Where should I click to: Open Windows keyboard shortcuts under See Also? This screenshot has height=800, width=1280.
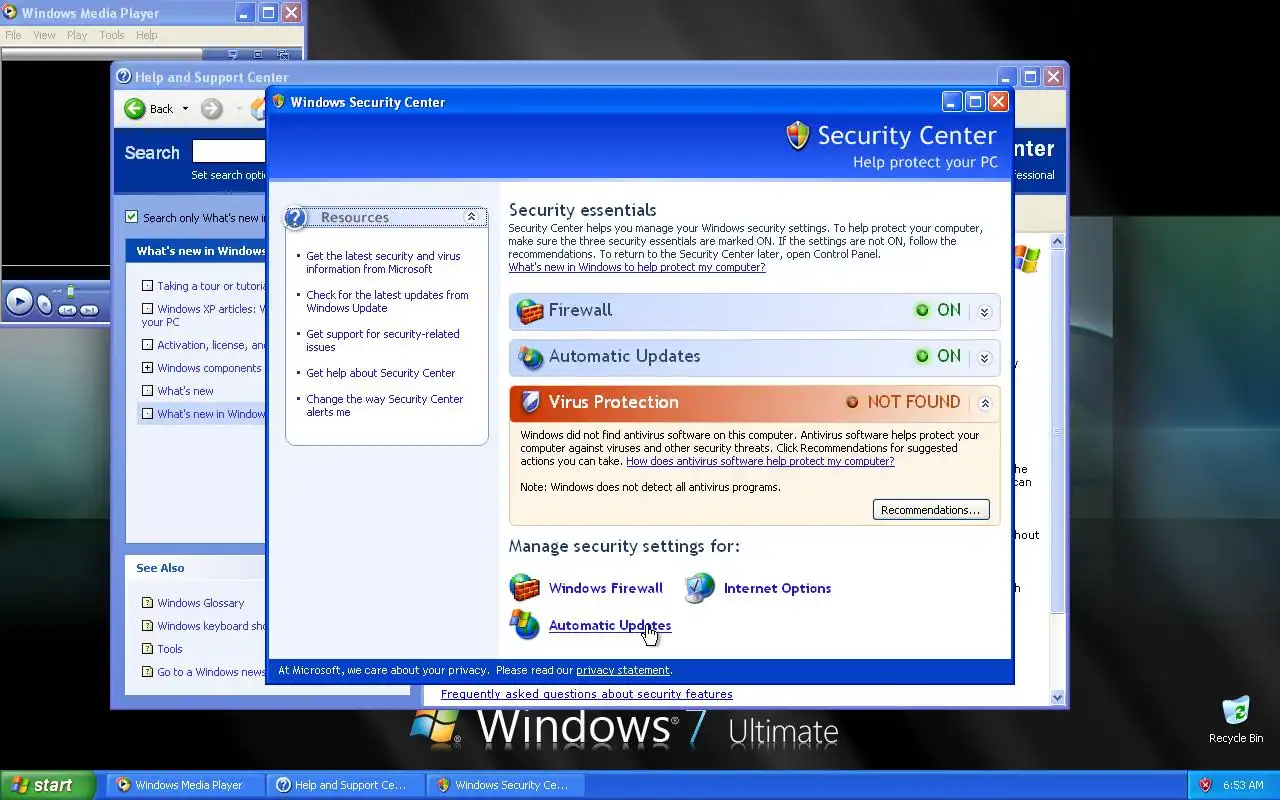pos(211,626)
